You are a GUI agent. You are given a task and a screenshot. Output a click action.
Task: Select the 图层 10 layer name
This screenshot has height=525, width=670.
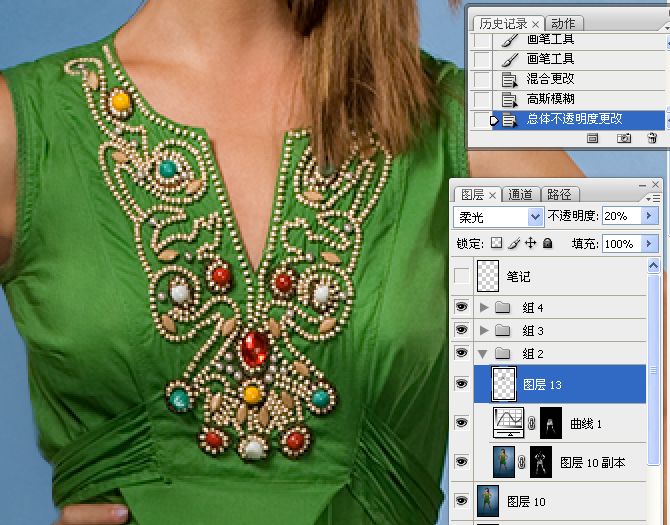point(526,501)
